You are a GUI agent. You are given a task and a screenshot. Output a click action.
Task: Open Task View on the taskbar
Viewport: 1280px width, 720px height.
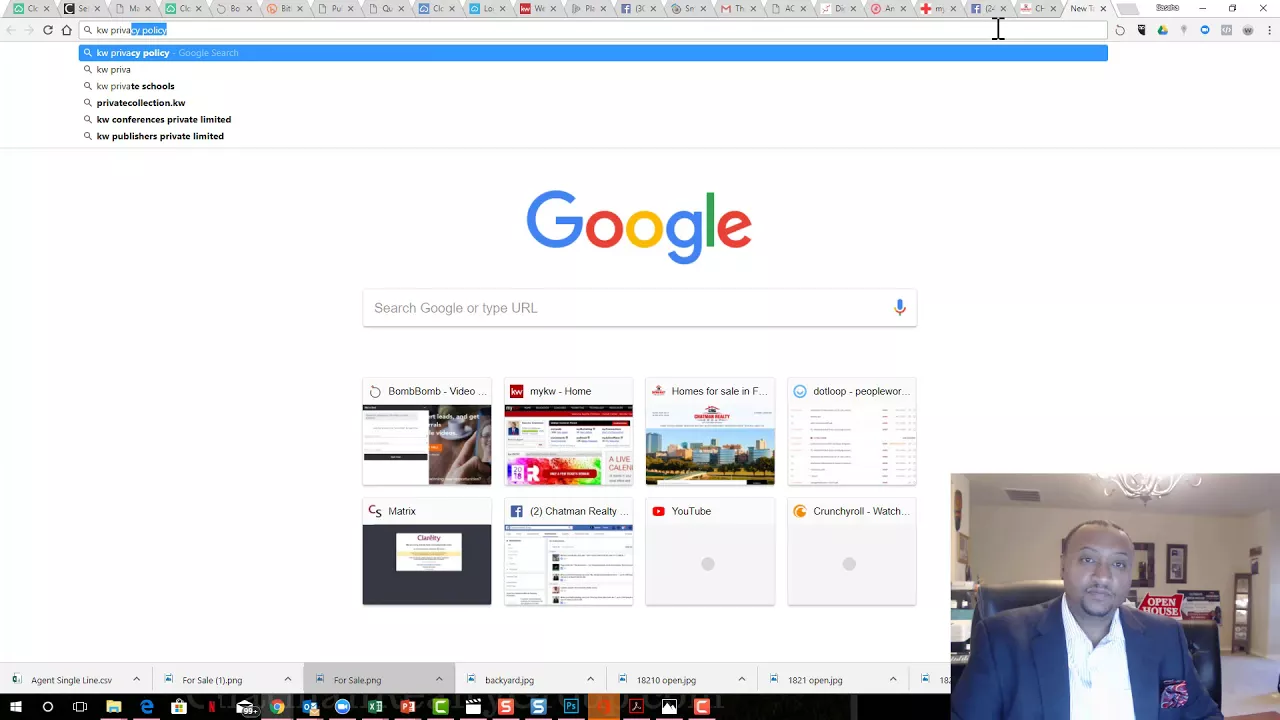coord(80,707)
